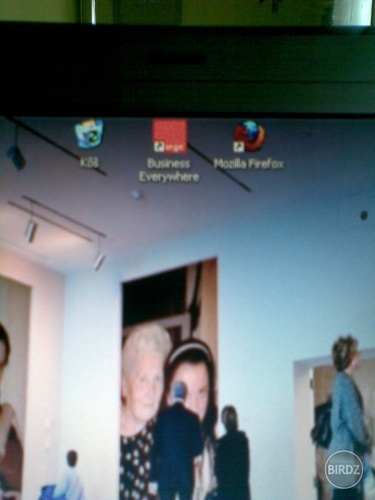
Task: Click the blue spotlight at top-left of wallpaper
Action: [x=16, y=156]
